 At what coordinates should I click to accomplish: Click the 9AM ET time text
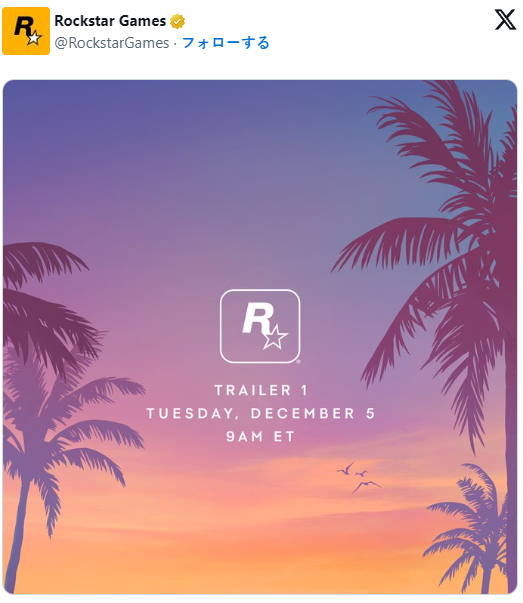[260, 436]
